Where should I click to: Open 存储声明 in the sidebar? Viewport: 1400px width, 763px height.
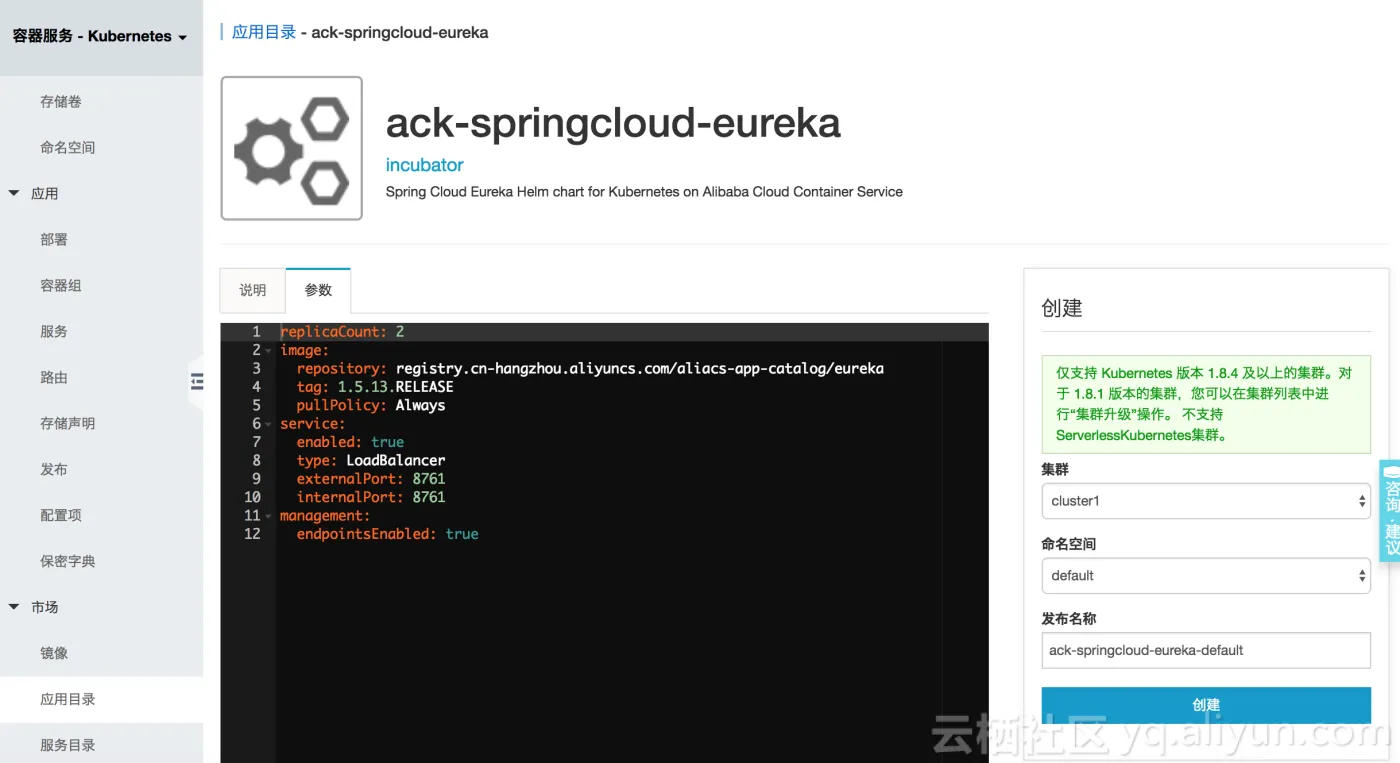(68, 423)
